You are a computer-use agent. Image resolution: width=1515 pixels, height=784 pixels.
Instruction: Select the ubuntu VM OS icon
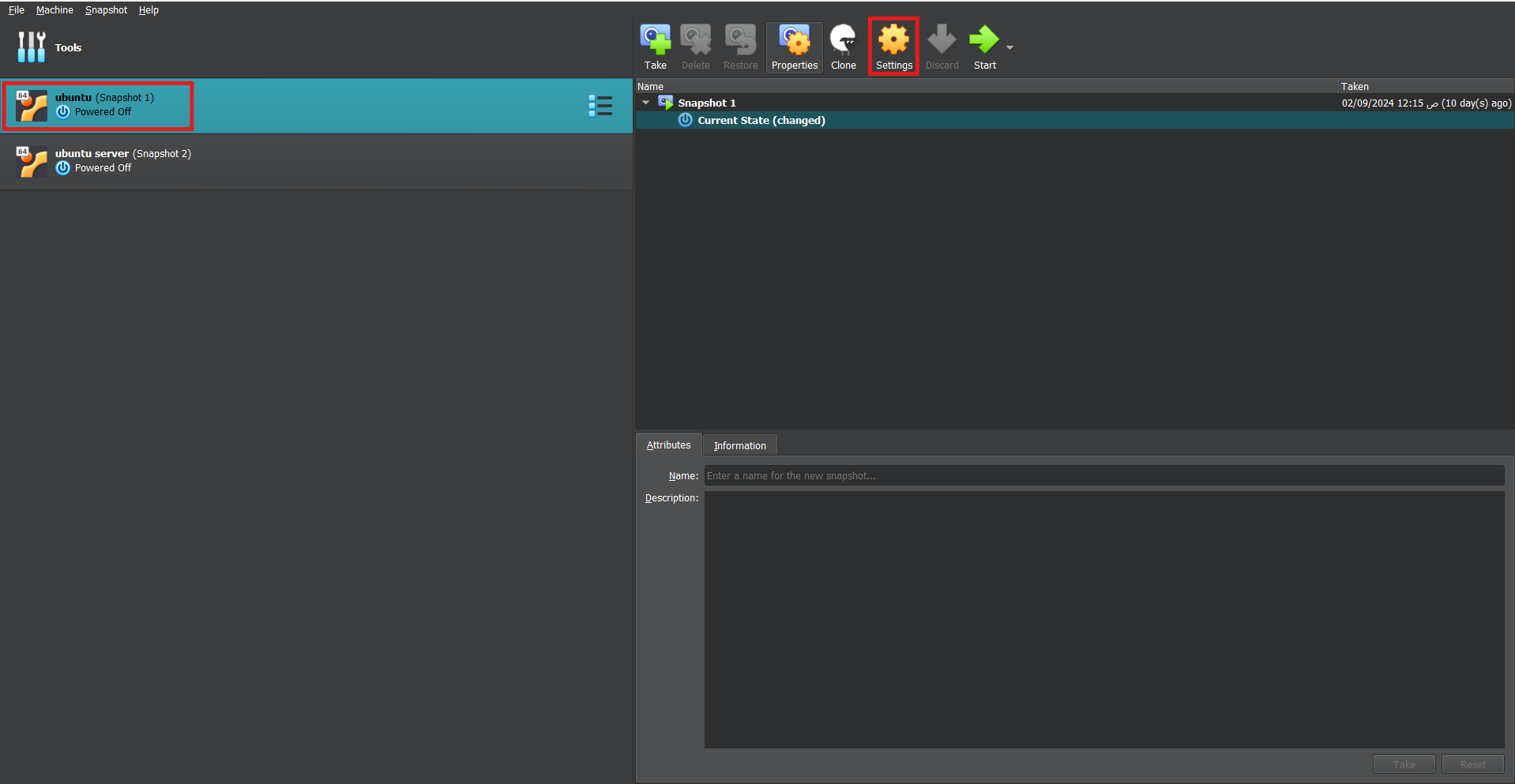[32, 106]
